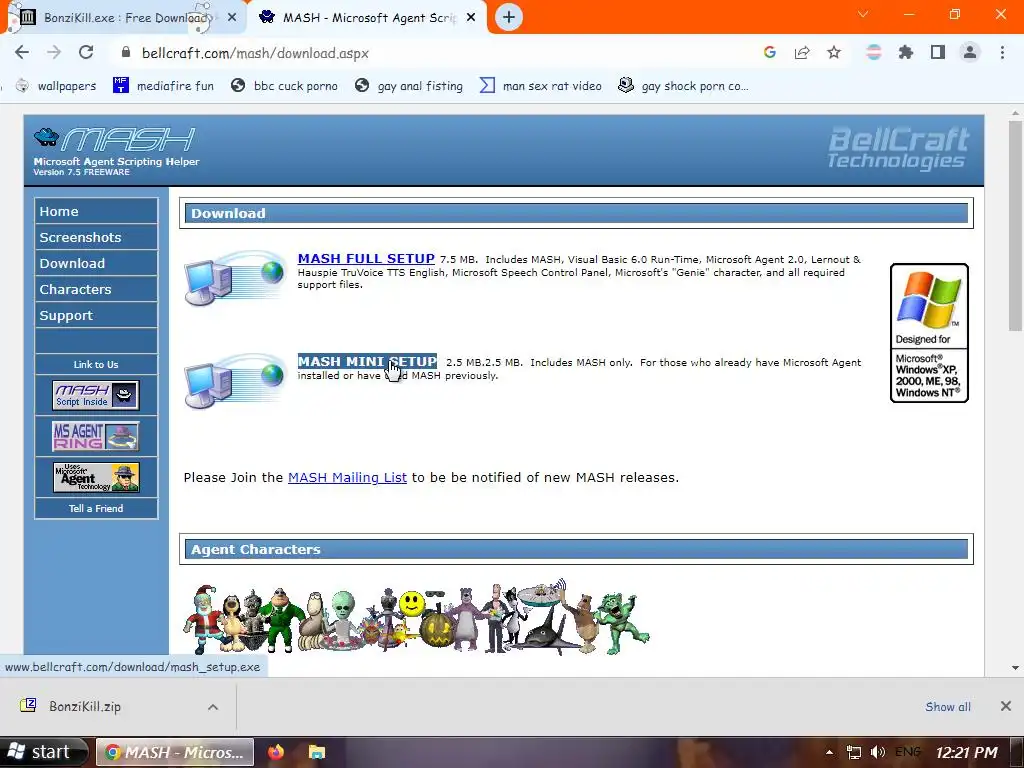Launch Firefox from the taskbar
The image size is (1024, 768).
276,752
